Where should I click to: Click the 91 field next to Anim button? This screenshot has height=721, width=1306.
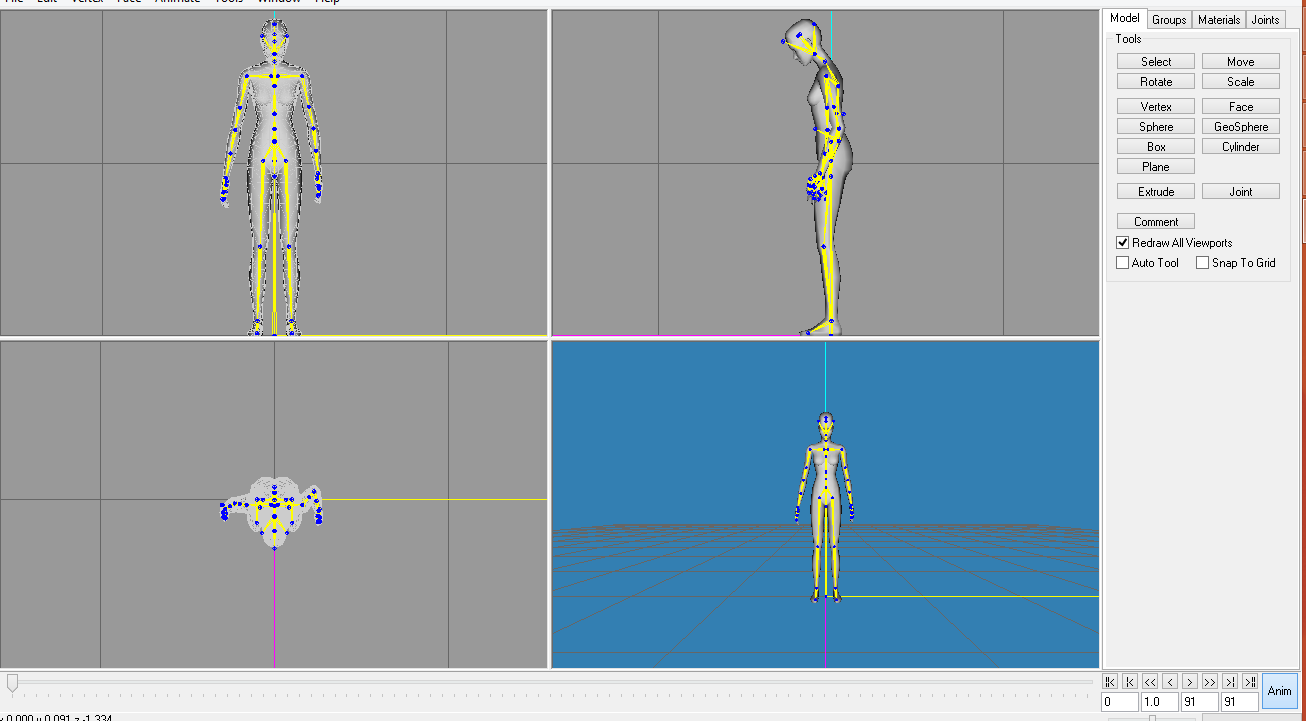(x=1240, y=702)
